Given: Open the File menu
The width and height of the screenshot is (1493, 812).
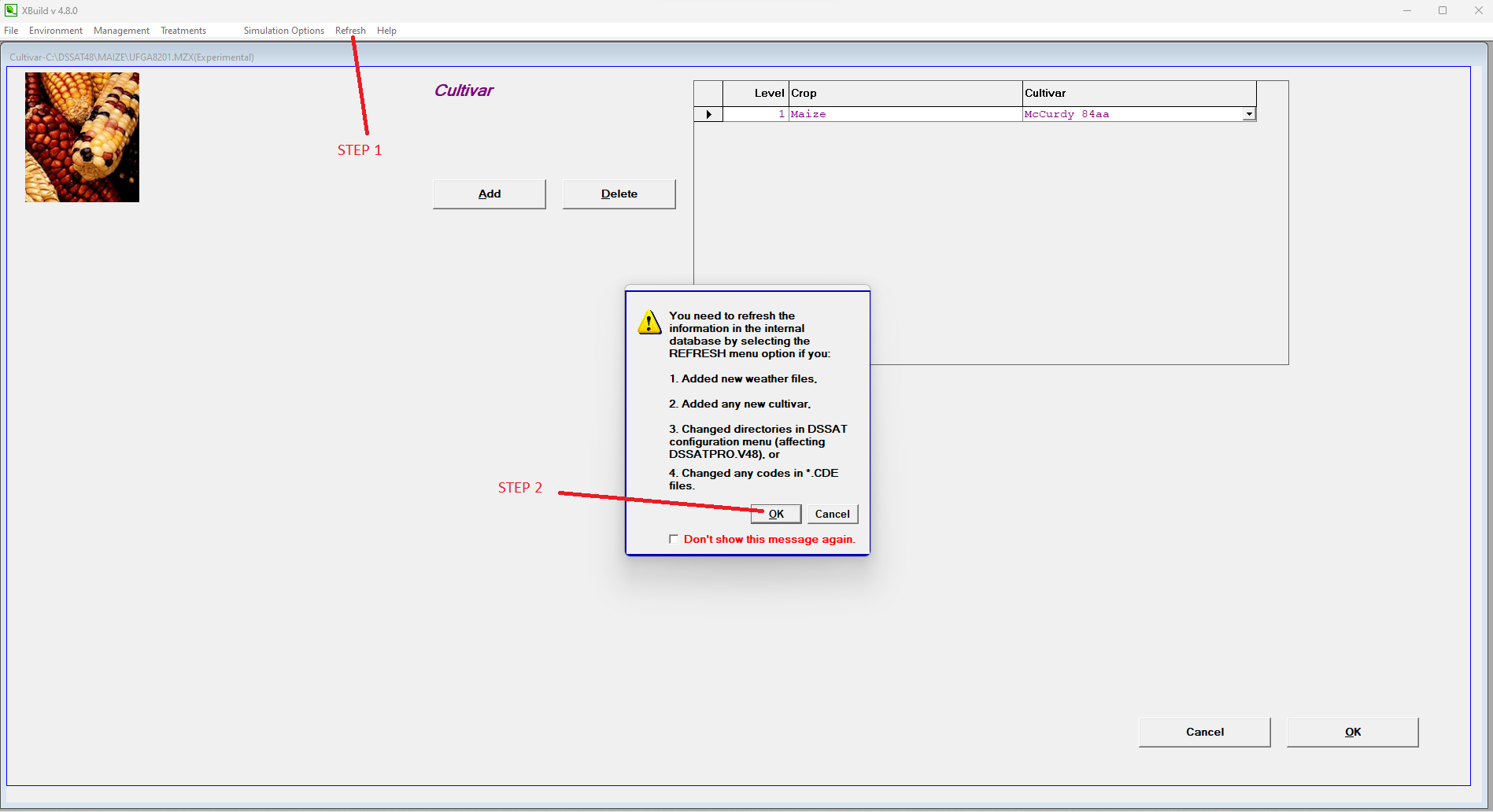Looking at the screenshot, I should (11, 31).
